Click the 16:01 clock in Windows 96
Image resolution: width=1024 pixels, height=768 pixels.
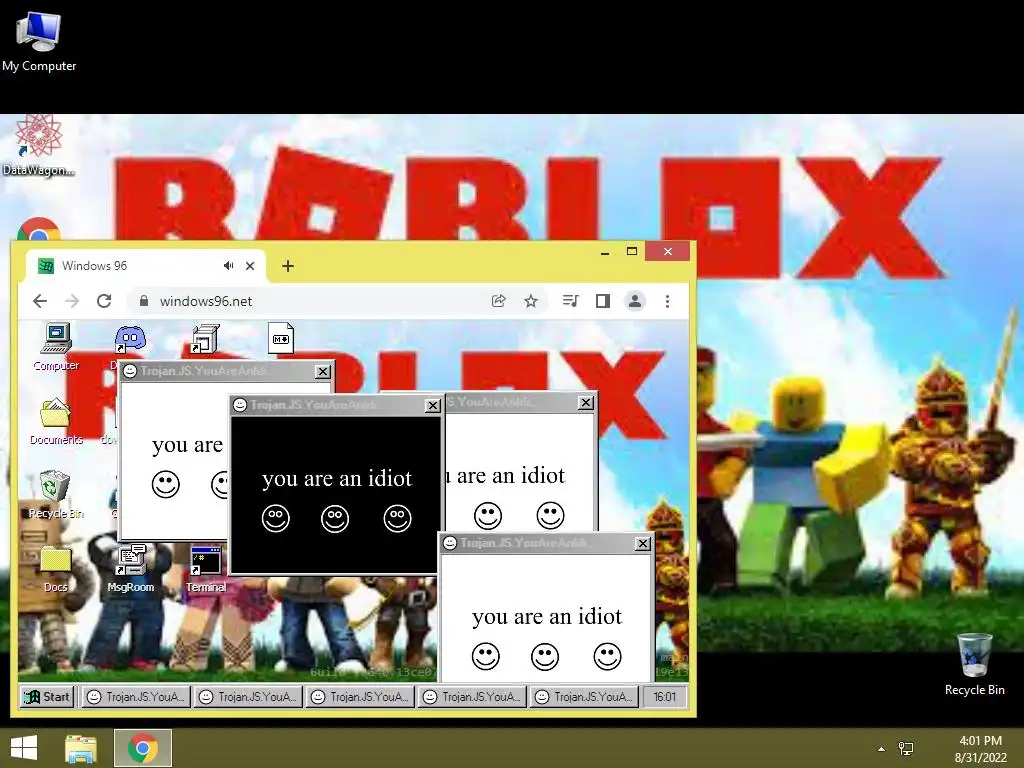tap(665, 697)
